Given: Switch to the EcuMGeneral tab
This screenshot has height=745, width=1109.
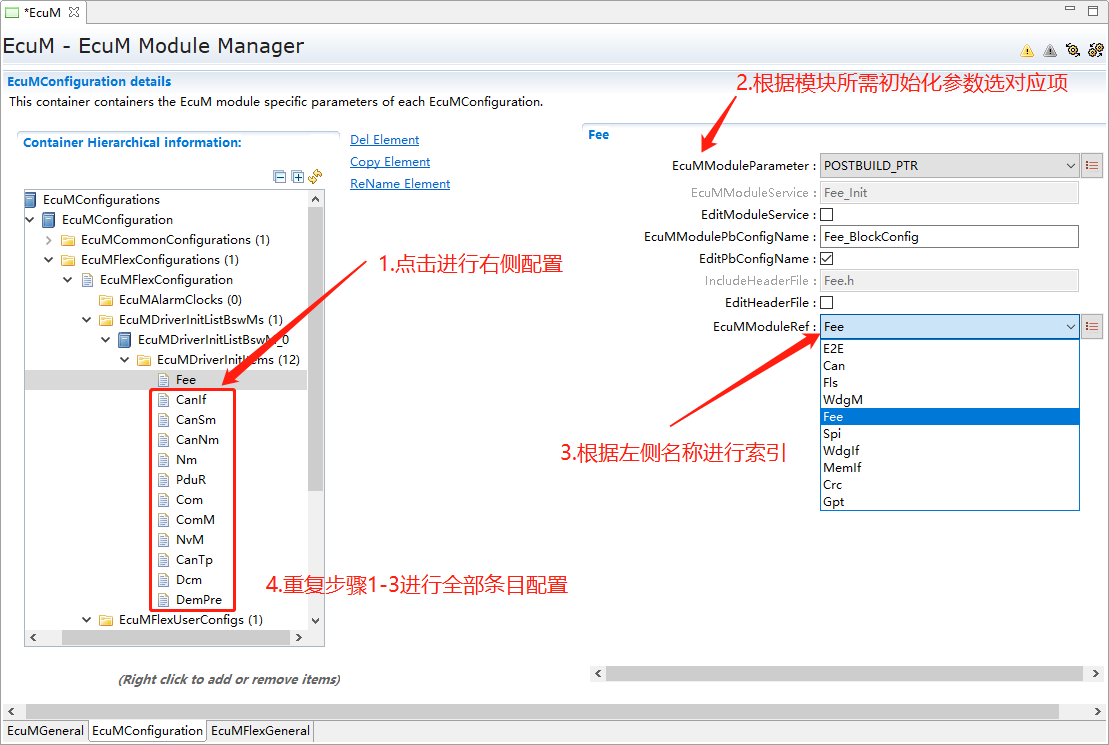Looking at the screenshot, I should (x=44, y=731).
